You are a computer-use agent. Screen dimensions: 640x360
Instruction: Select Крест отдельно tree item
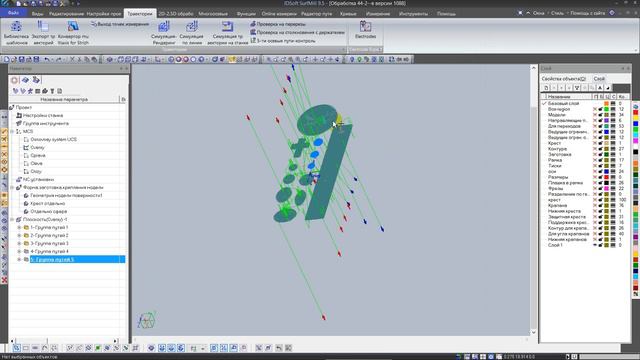point(47,203)
